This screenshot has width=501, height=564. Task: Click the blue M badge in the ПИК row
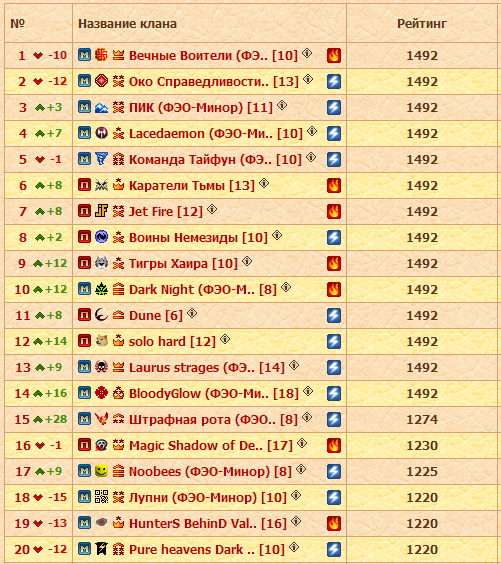click(85, 107)
